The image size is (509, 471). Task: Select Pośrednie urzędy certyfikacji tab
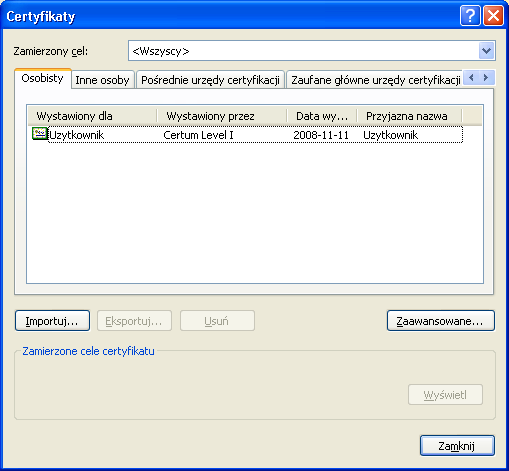click(x=210, y=80)
